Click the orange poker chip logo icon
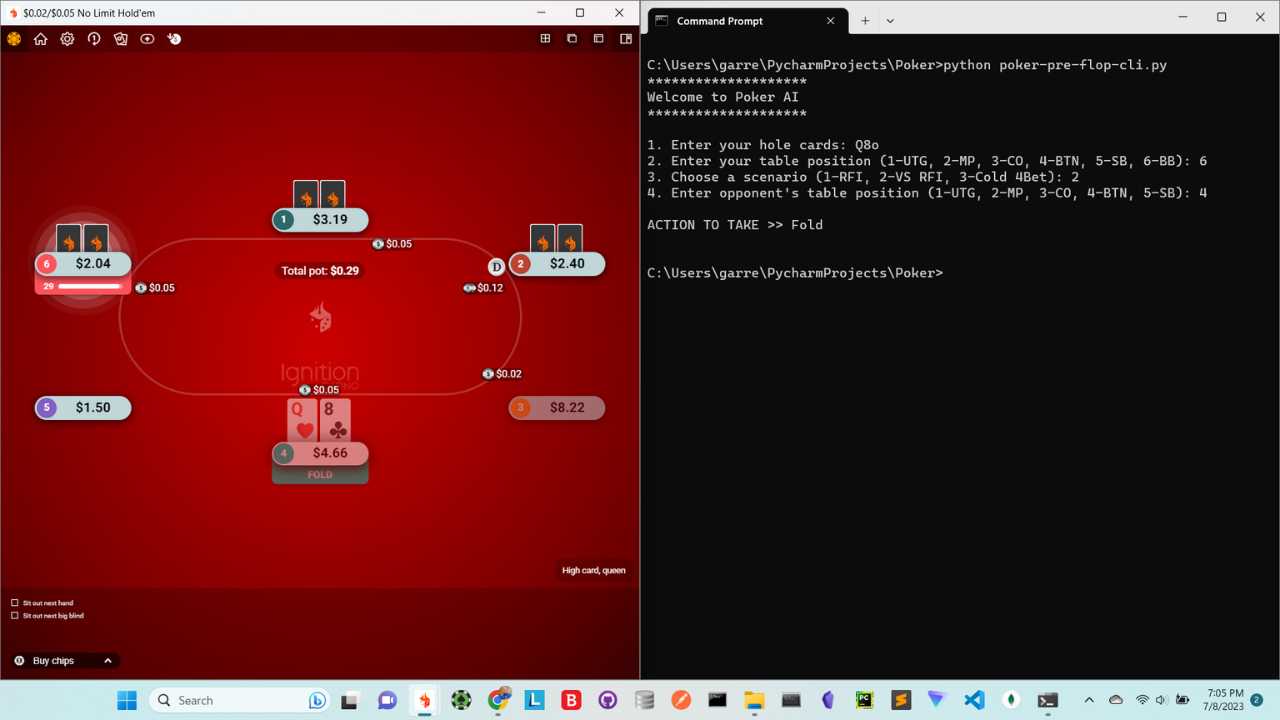 [x=14, y=39]
